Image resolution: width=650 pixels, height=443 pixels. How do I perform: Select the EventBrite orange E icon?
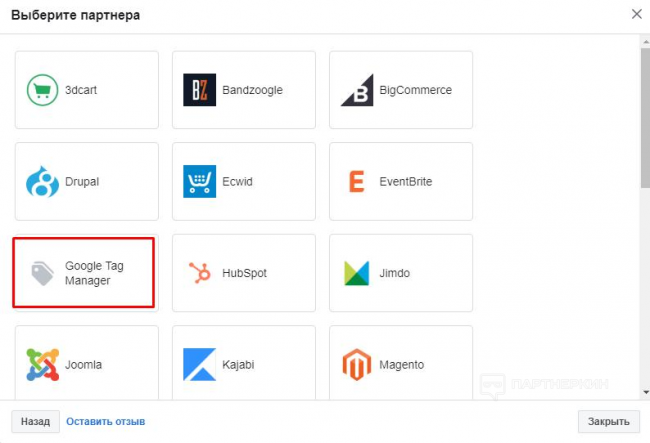(357, 182)
